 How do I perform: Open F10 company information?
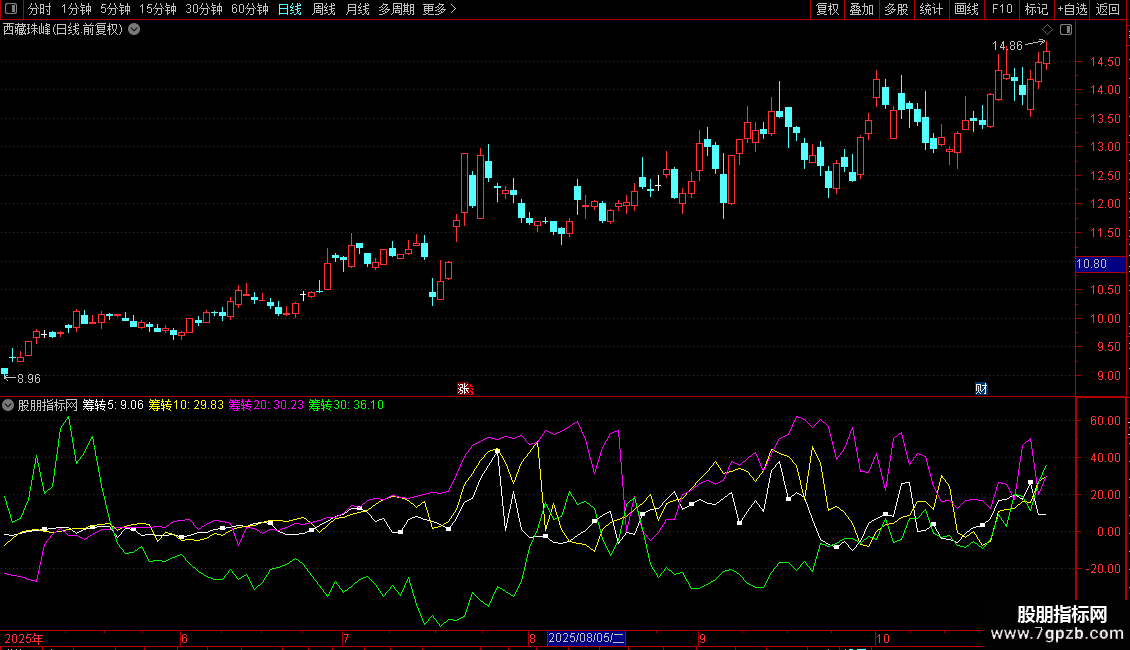pyautogui.click(x=1002, y=9)
